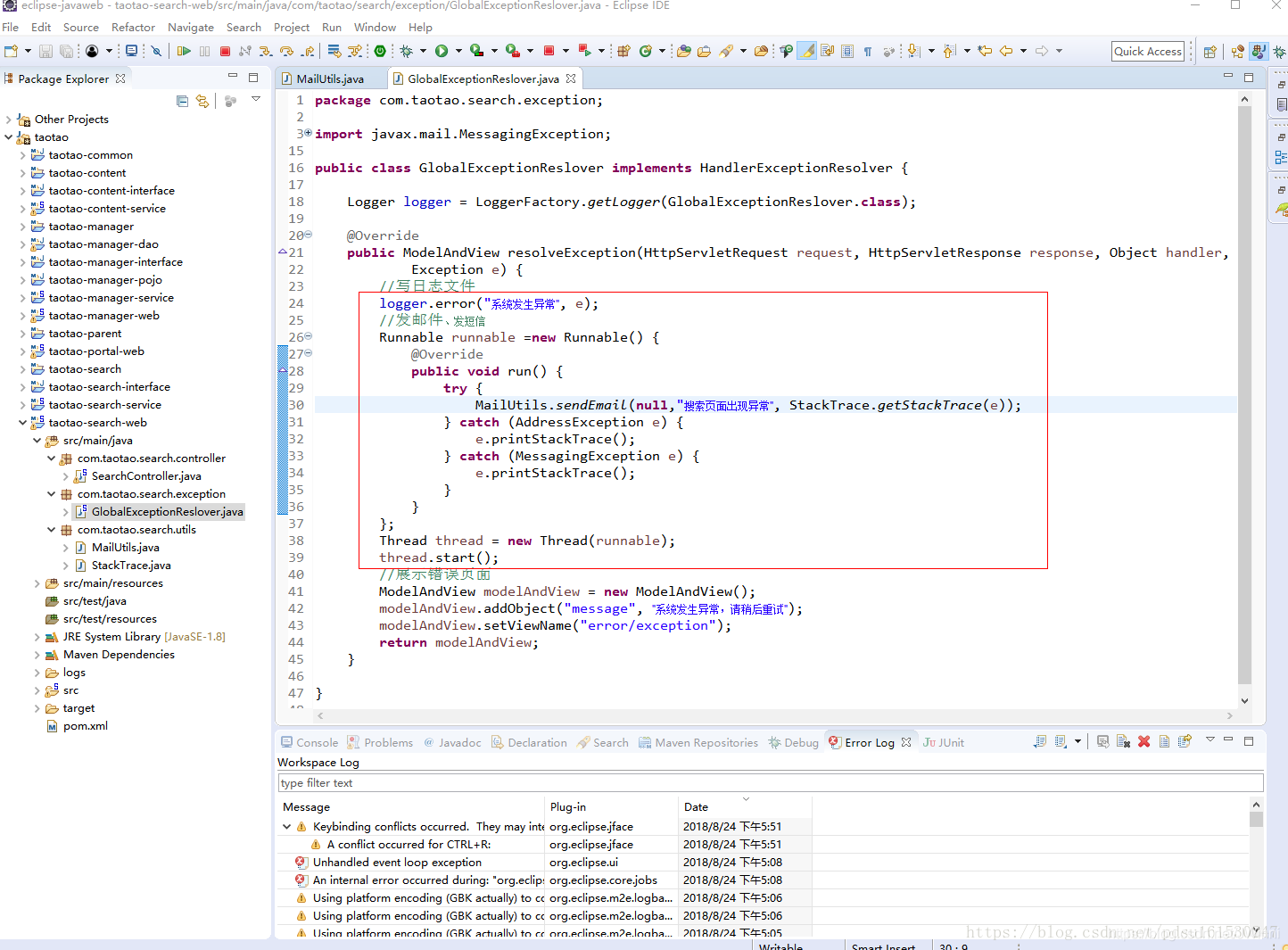Screen dimensions: 1288x950
Task: Click Export Log icon in Error Log
Action: point(1040,741)
